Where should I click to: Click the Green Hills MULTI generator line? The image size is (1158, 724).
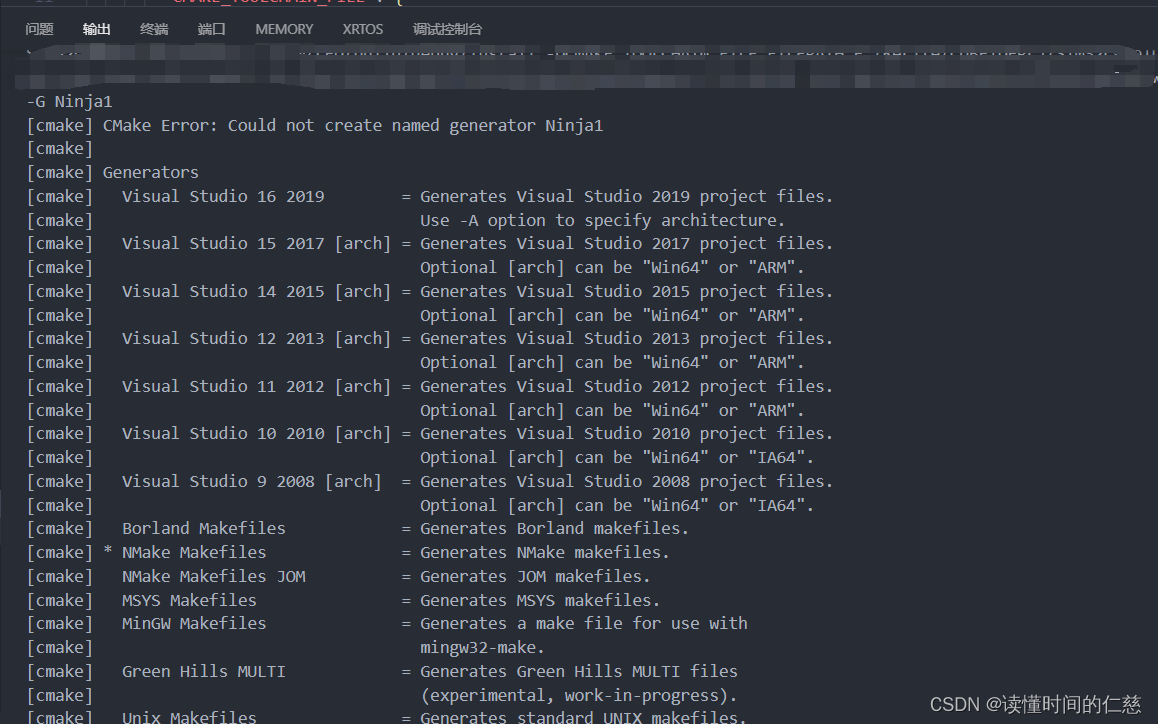[x=203, y=671]
